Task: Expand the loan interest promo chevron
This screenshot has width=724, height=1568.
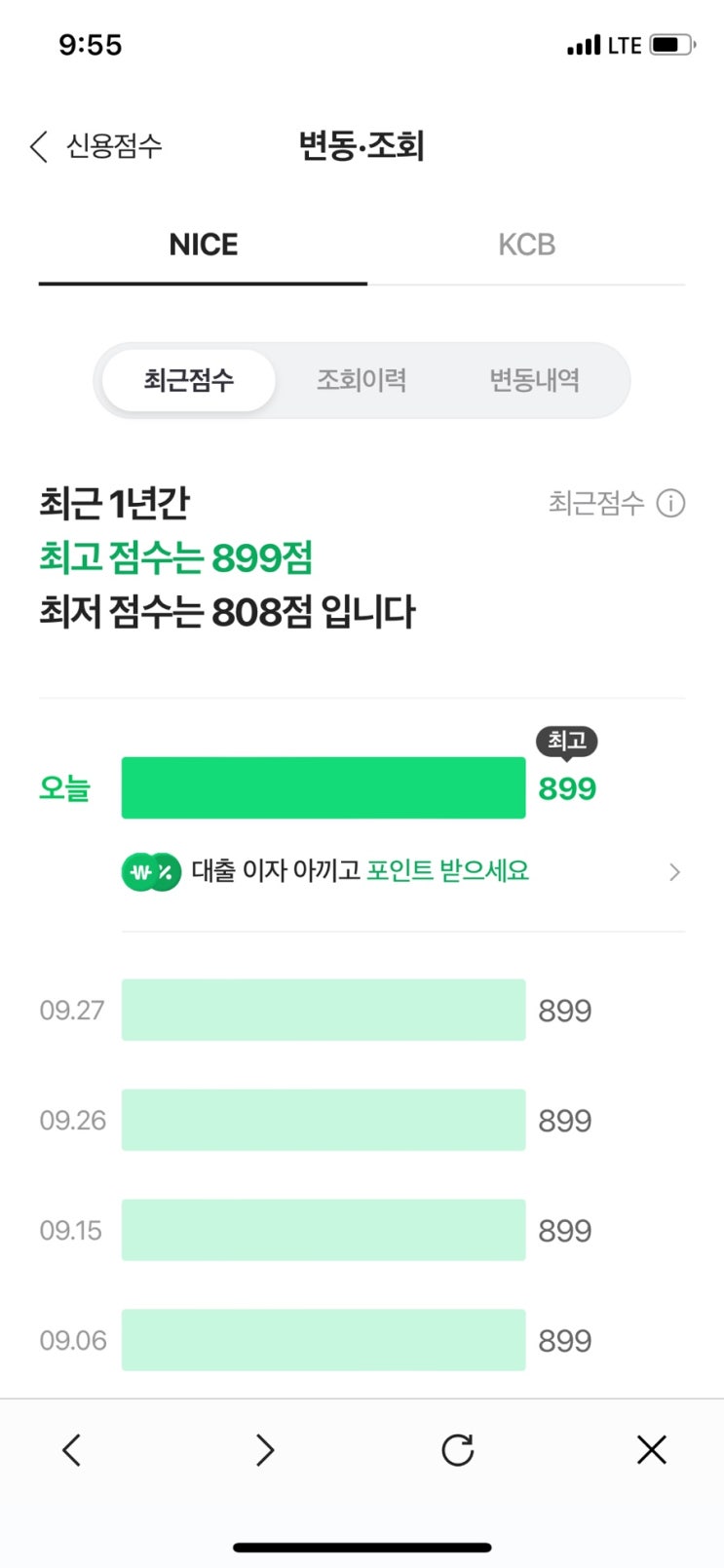Action: tap(674, 872)
